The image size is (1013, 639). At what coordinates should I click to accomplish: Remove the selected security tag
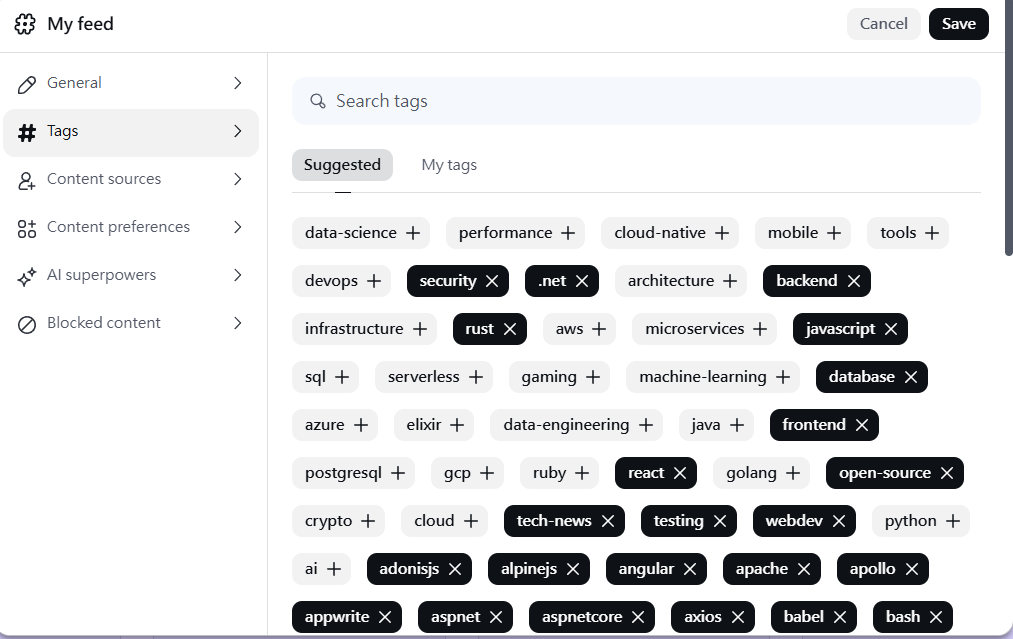491,281
